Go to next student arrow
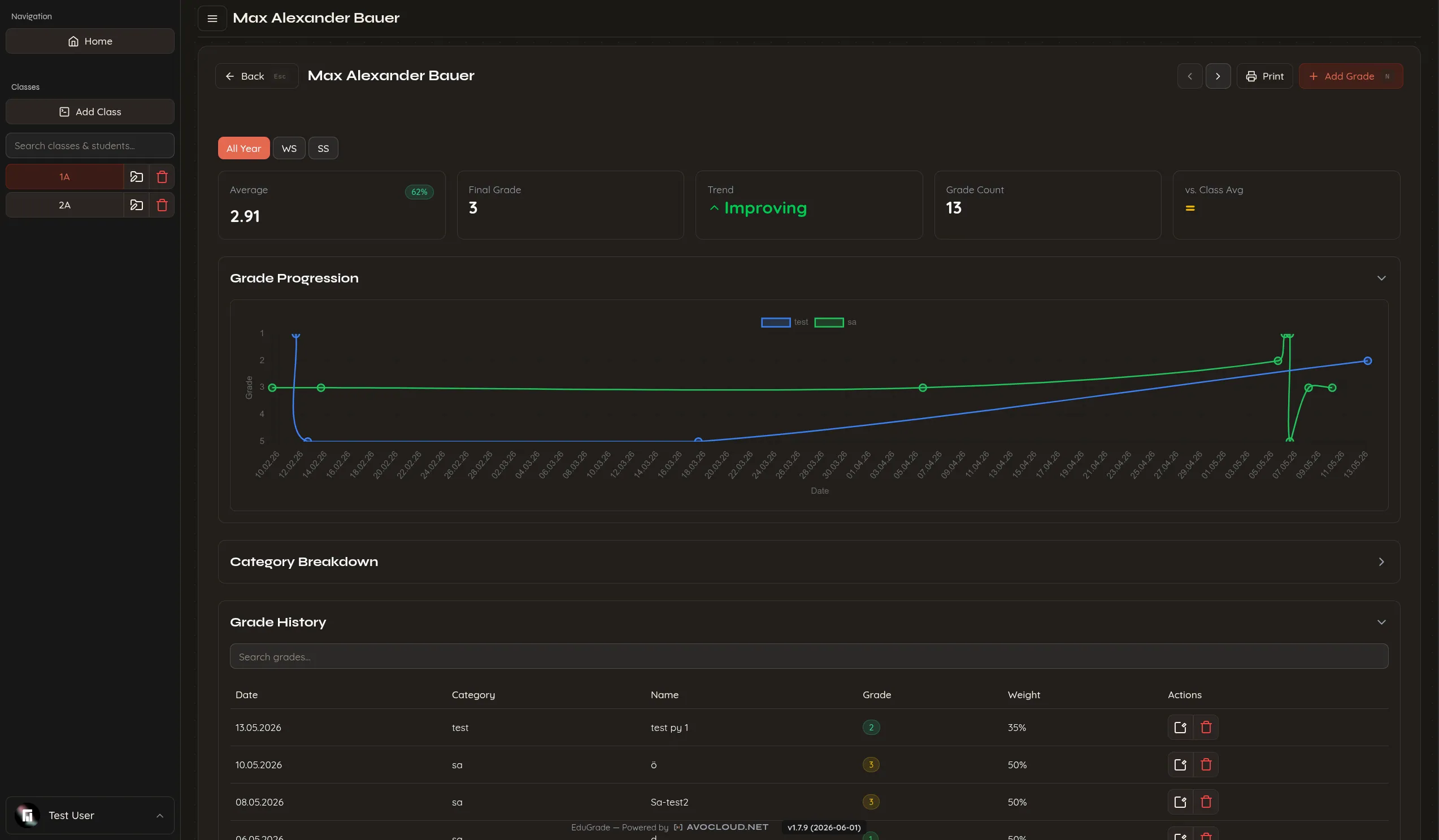This screenshot has height=840, width=1439. (1218, 76)
